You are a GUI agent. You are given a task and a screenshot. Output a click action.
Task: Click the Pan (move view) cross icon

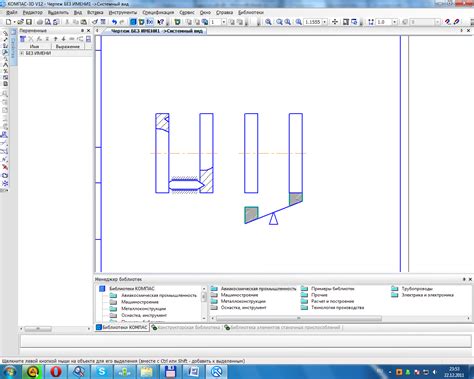[x=335, y=22]
